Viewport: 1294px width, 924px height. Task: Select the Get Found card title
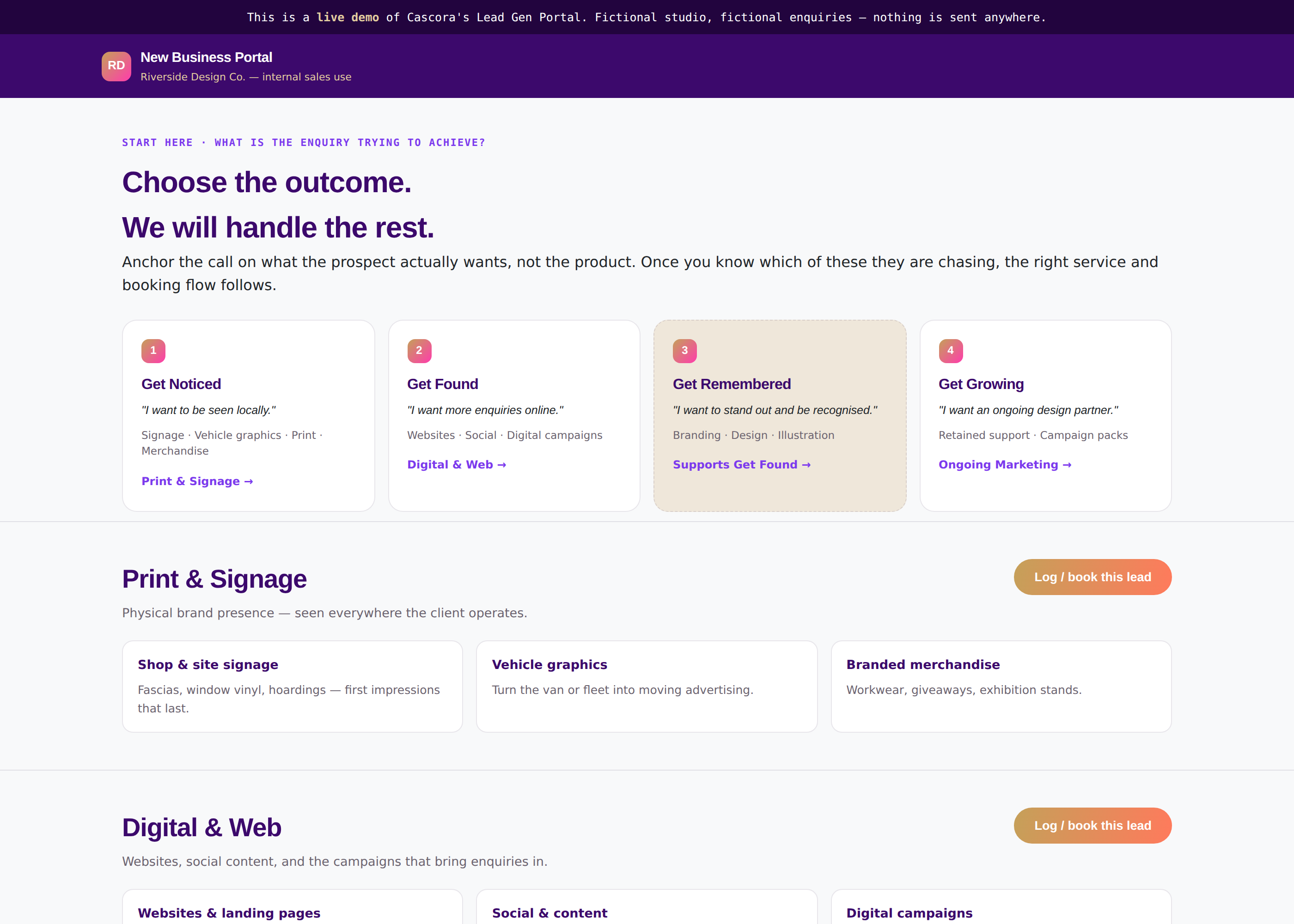coord(443,384)
